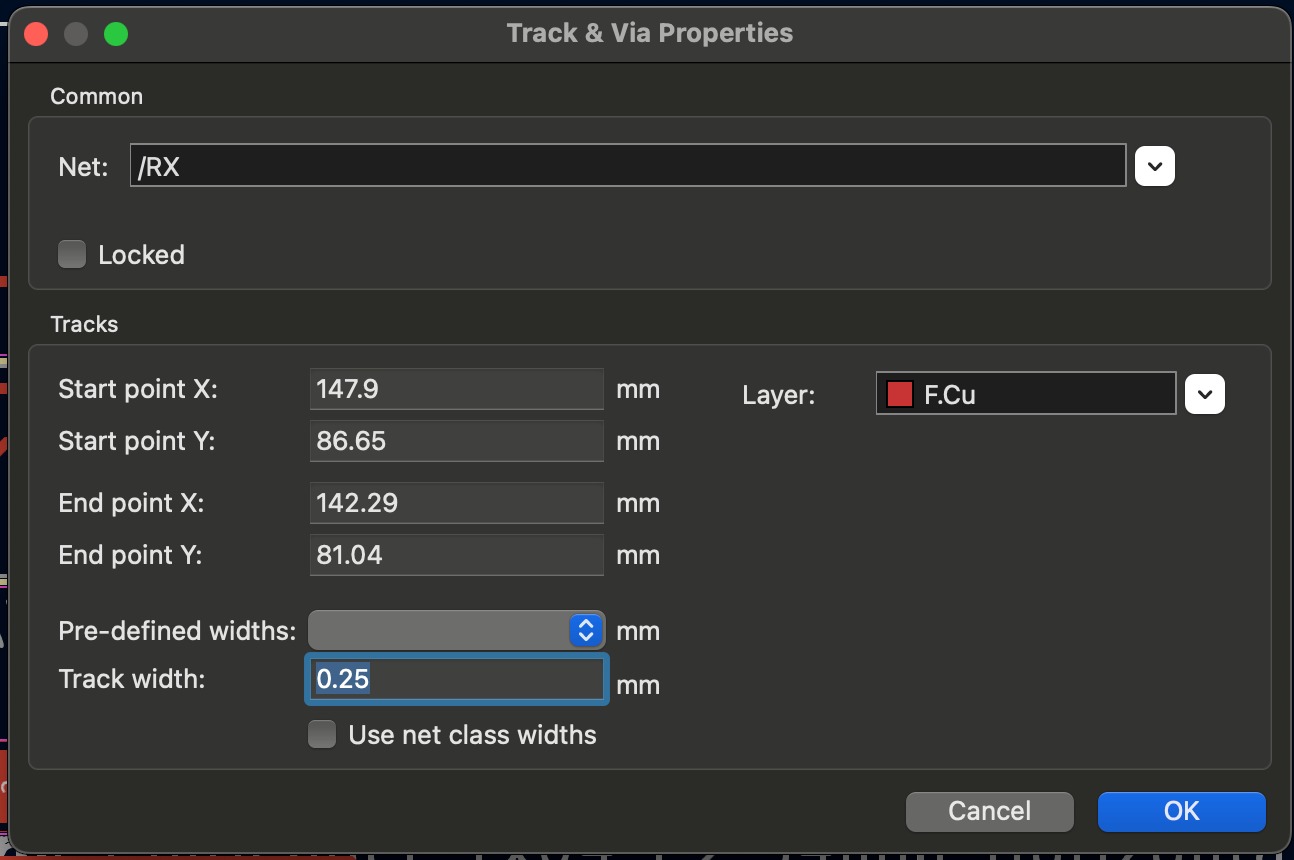Close the Track & Via Properties dialog
This screenshot has width=1294, height=860.
(37, 34)
